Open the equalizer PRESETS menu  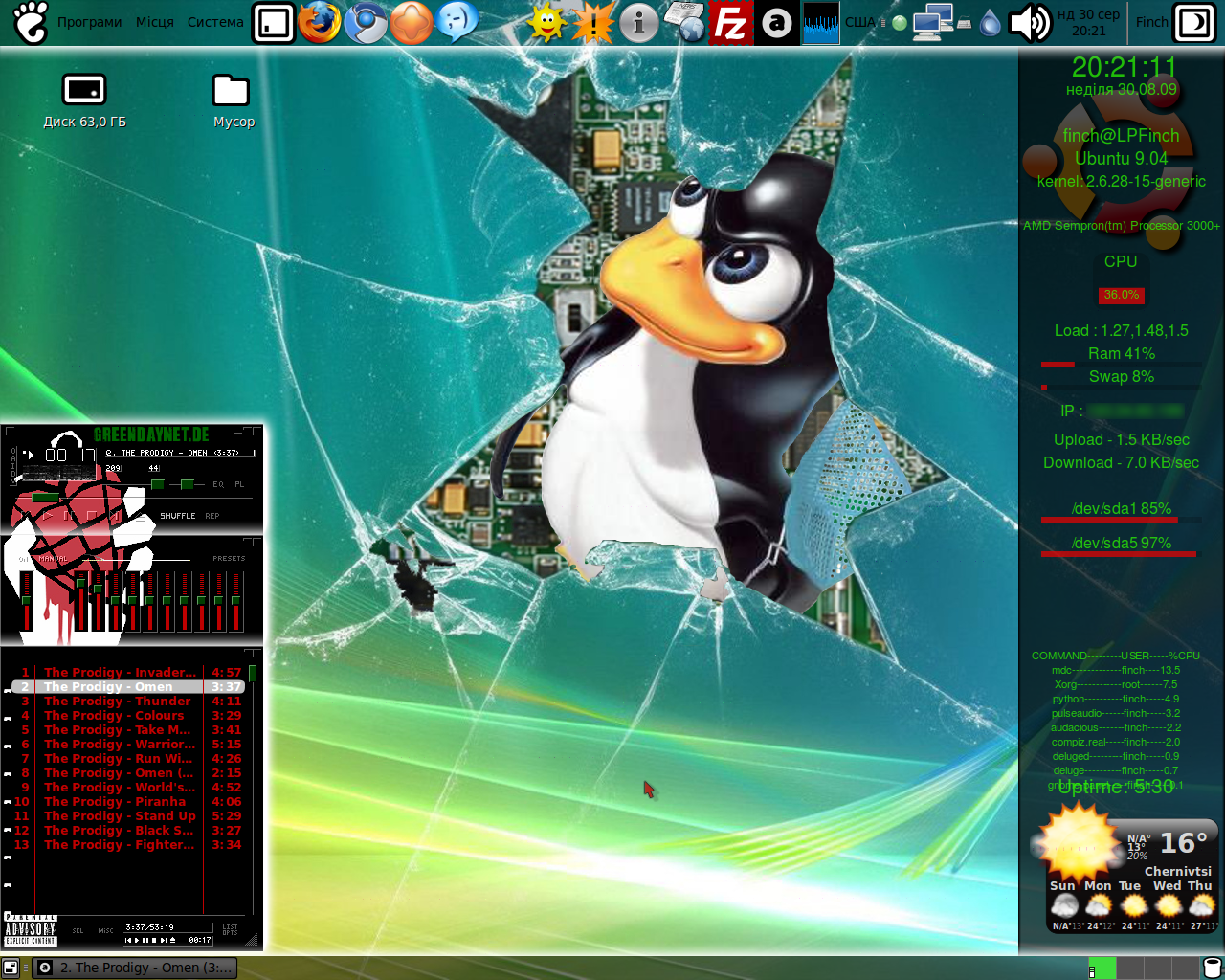(229, 559)
